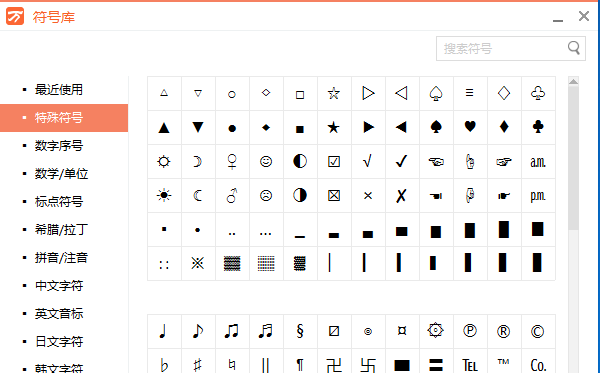Insert the bold ballot X symbol
Screen dimensions: 600x373
tap(402, 195)
